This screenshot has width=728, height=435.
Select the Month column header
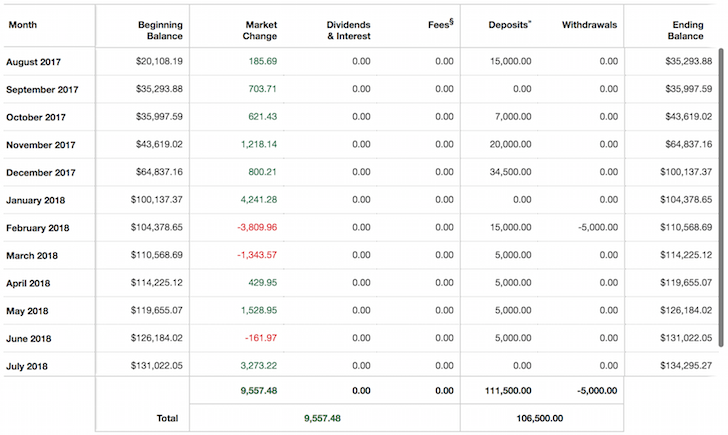pos(23,25)
